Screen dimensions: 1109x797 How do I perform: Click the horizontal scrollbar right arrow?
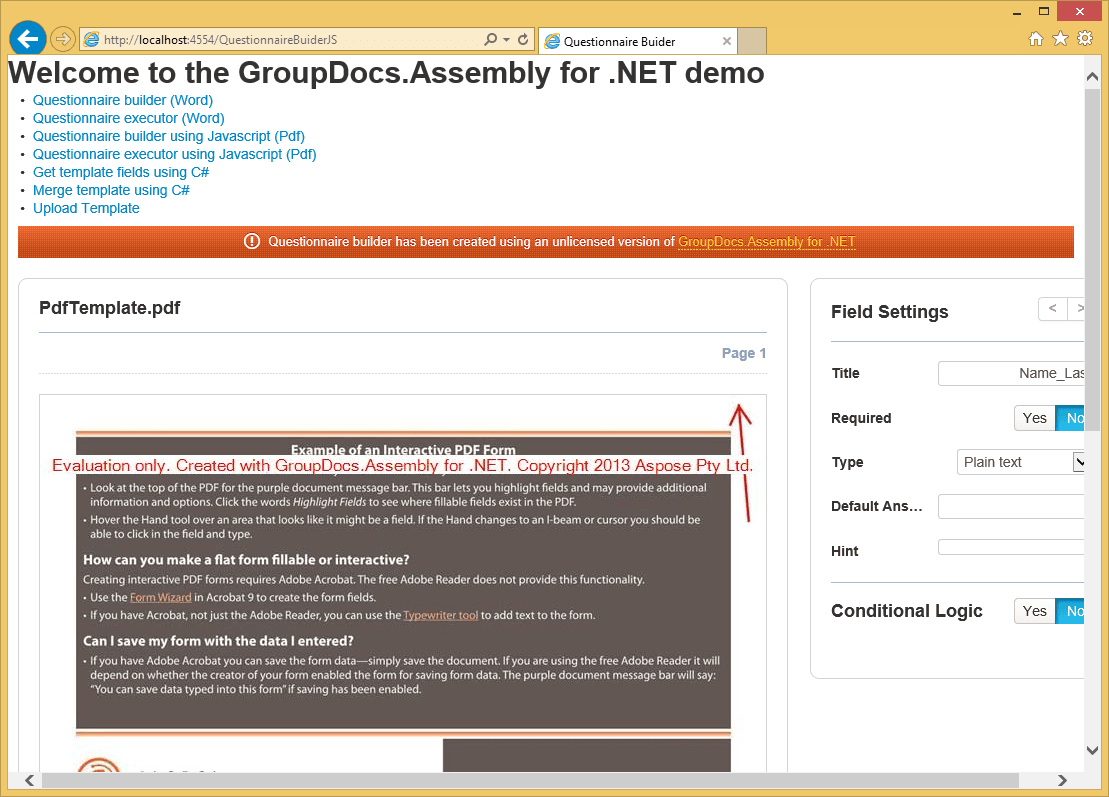pyautogui.click(x=1062, y=780)
